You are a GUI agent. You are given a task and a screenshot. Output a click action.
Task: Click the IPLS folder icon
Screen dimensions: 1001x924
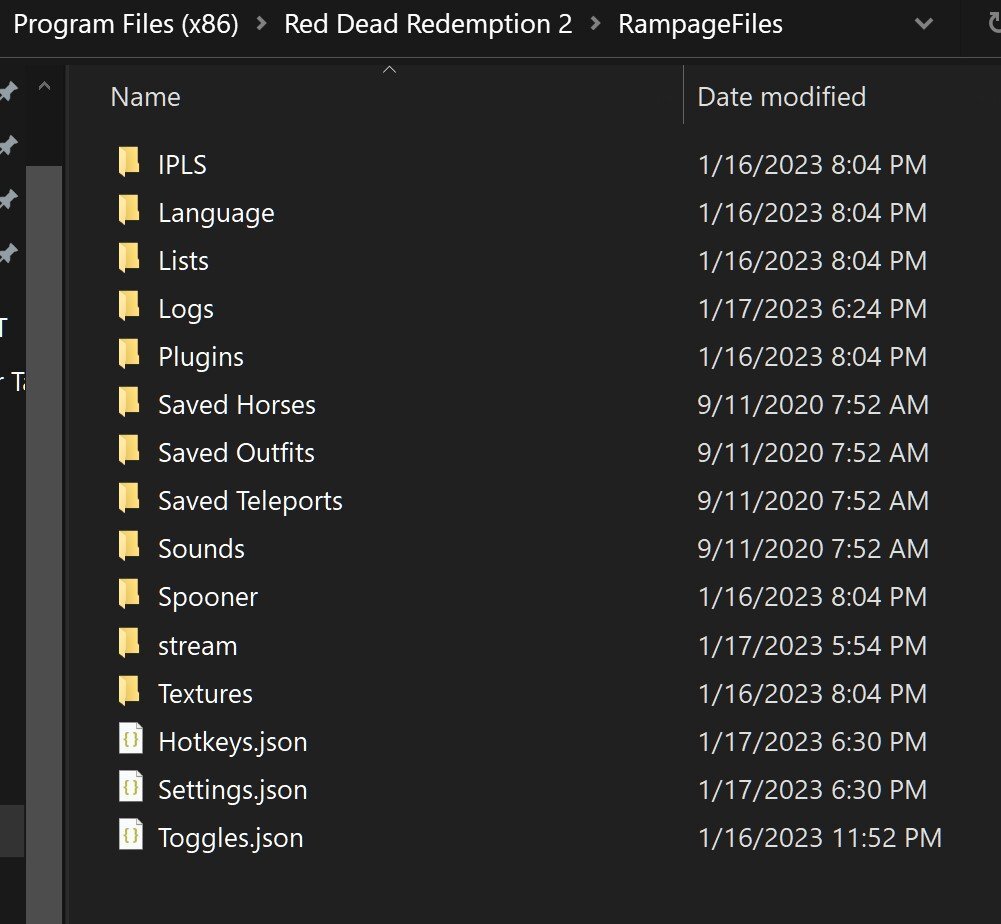[x=129, y=164]
